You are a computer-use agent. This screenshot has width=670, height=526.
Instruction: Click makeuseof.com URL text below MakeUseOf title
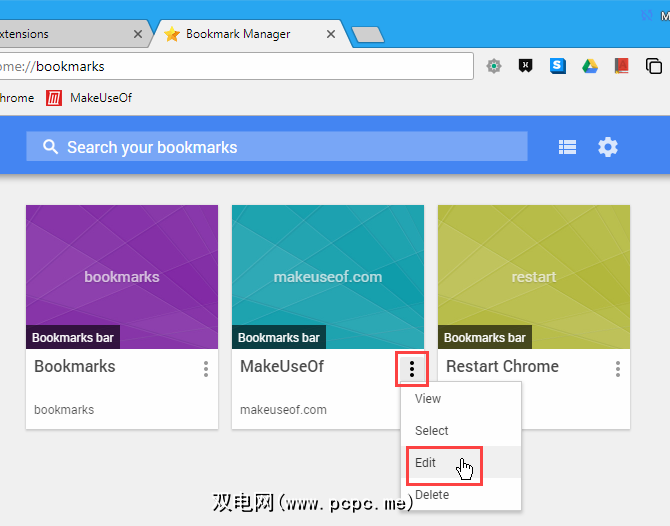coord(283,410)
